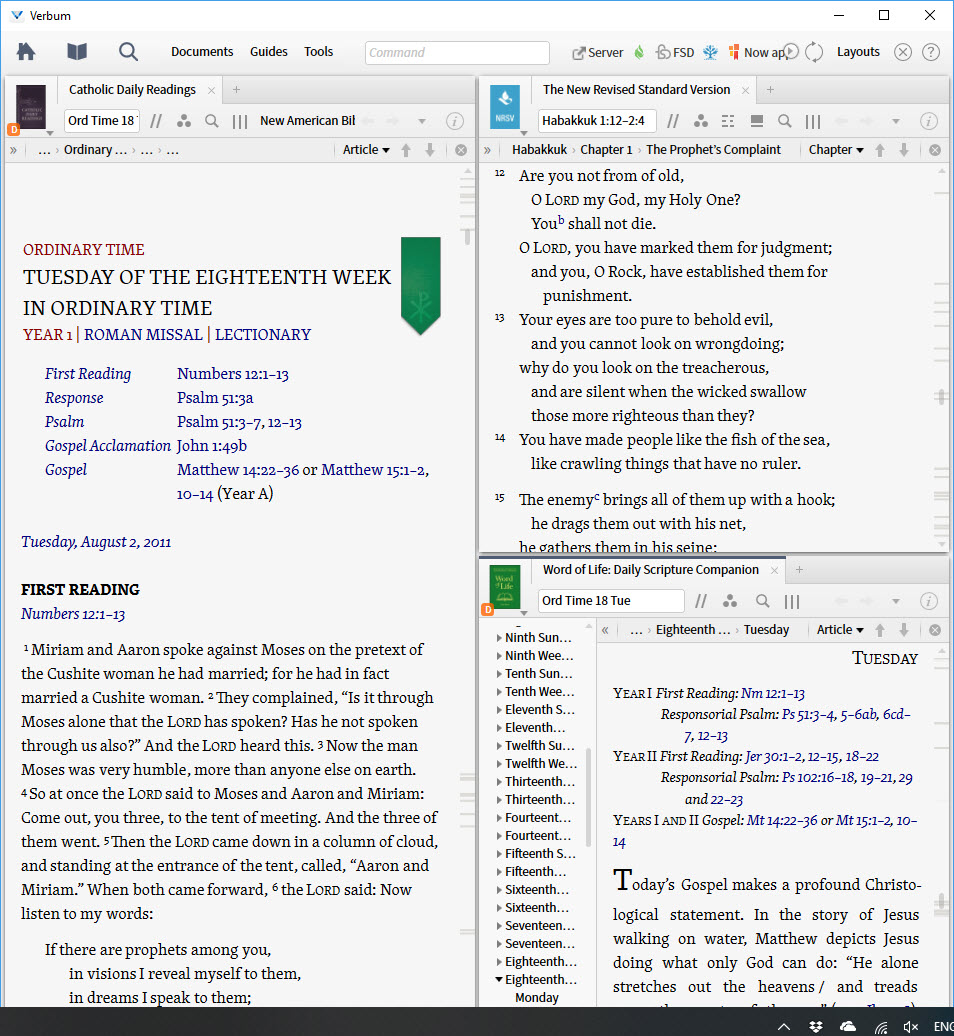Click the sync refresh circle icon
This screenshot has width=954, height=1036.
click(814, 52)
